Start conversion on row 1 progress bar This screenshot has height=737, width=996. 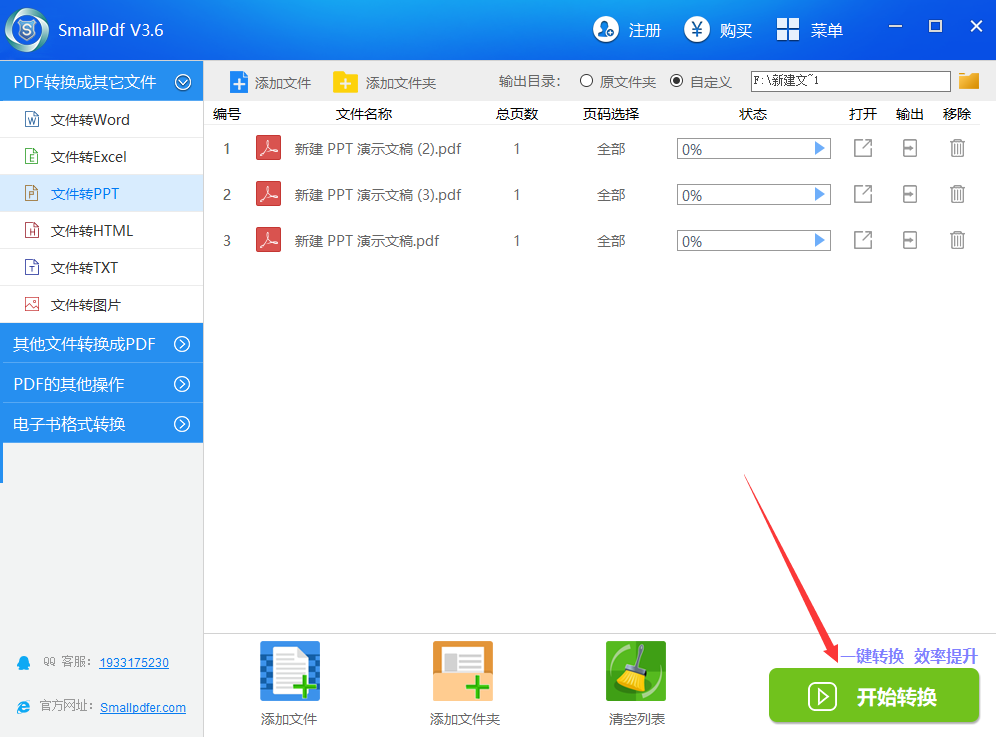click(x=819, y=148)
